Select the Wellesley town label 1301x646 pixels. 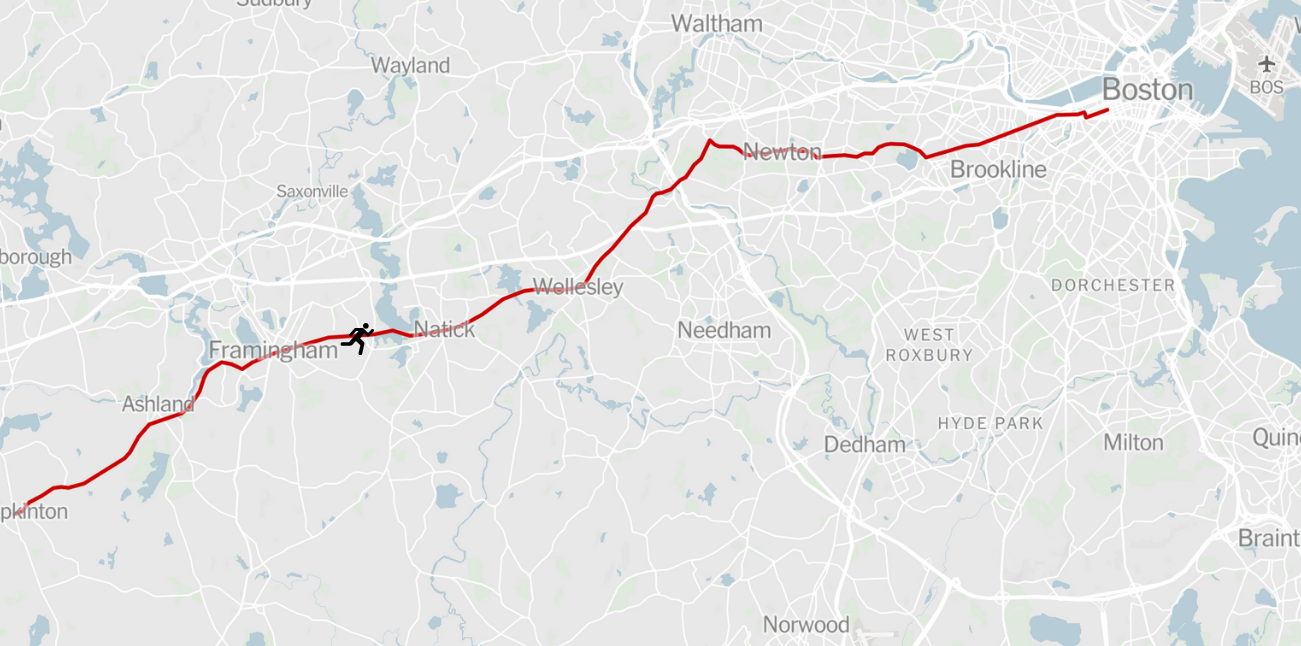pos(578,287)
